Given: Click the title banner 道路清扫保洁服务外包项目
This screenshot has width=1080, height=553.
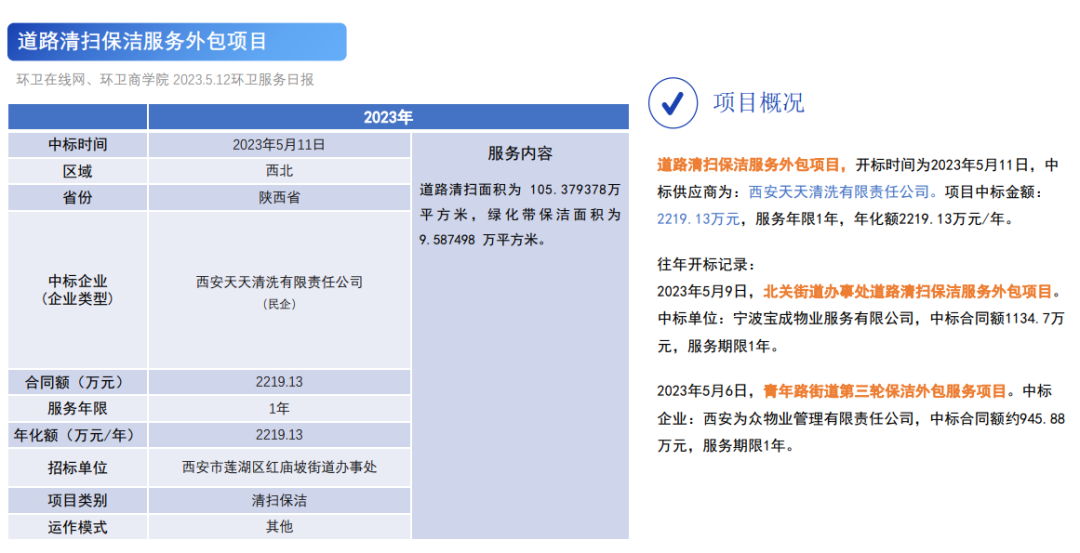Looking at the screenshot, I should click(177, 42).
